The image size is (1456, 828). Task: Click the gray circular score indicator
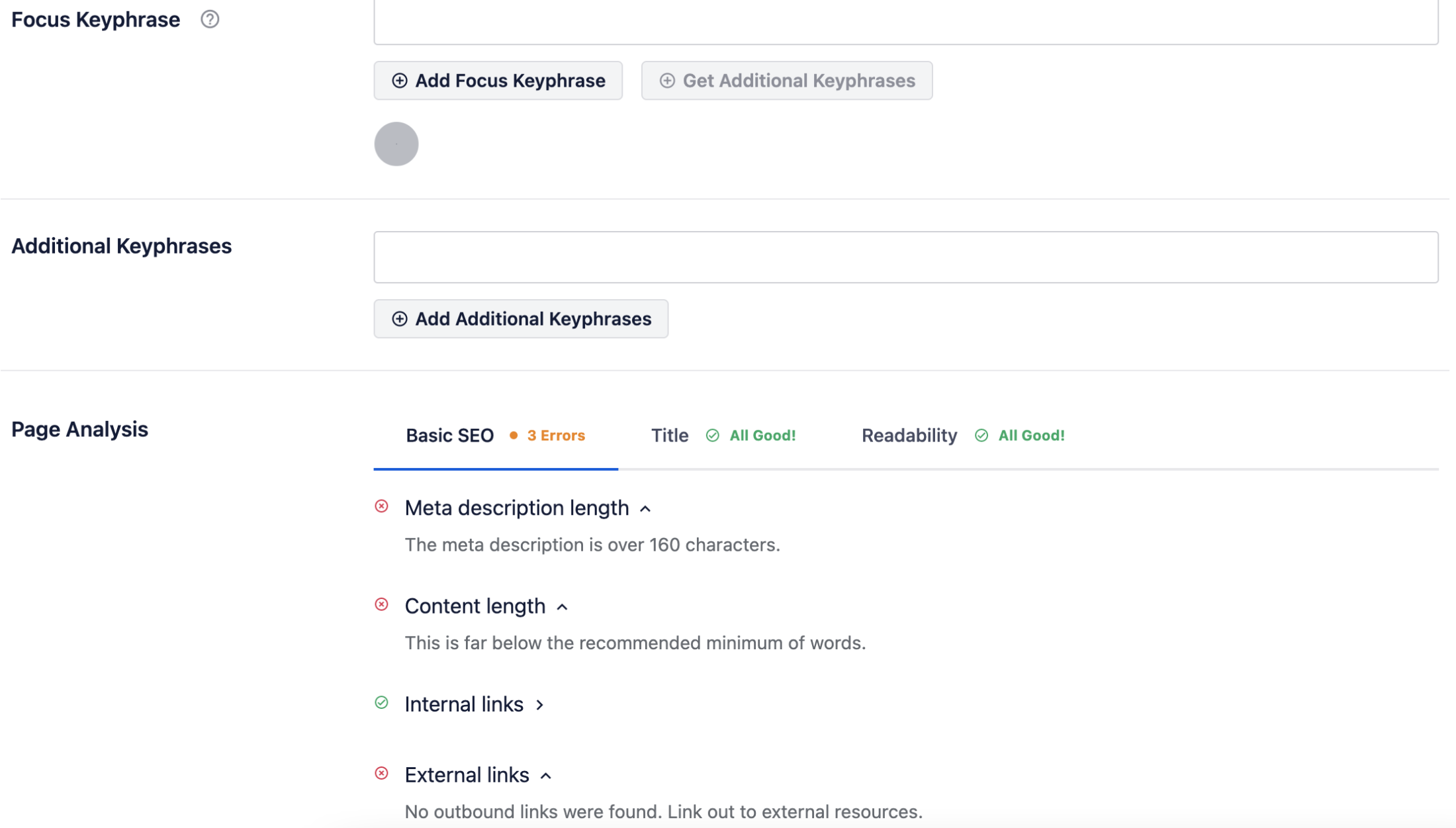396,144
